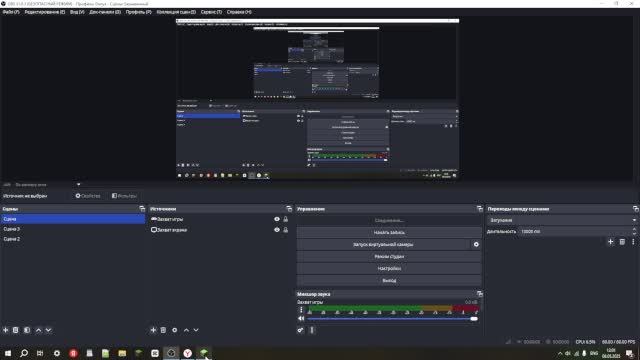Open scene filters icon in Scenes toolbar
Viewport: 640px width, 360px height.
click(x=27, y=330)
